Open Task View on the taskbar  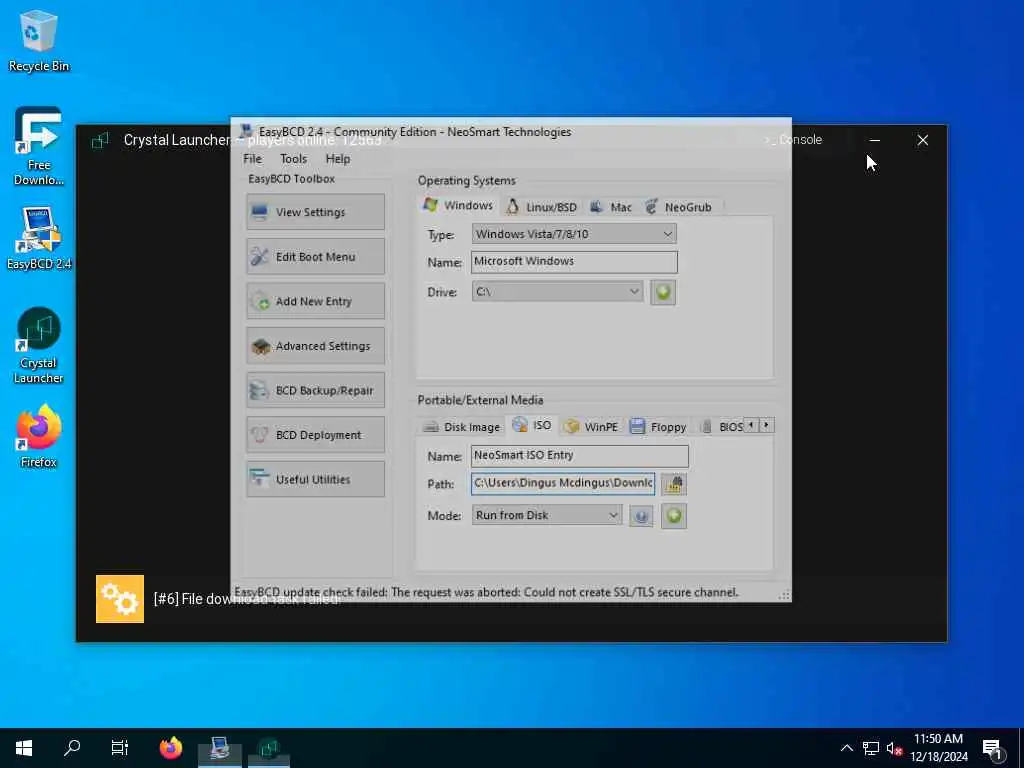tap(120, 748)
